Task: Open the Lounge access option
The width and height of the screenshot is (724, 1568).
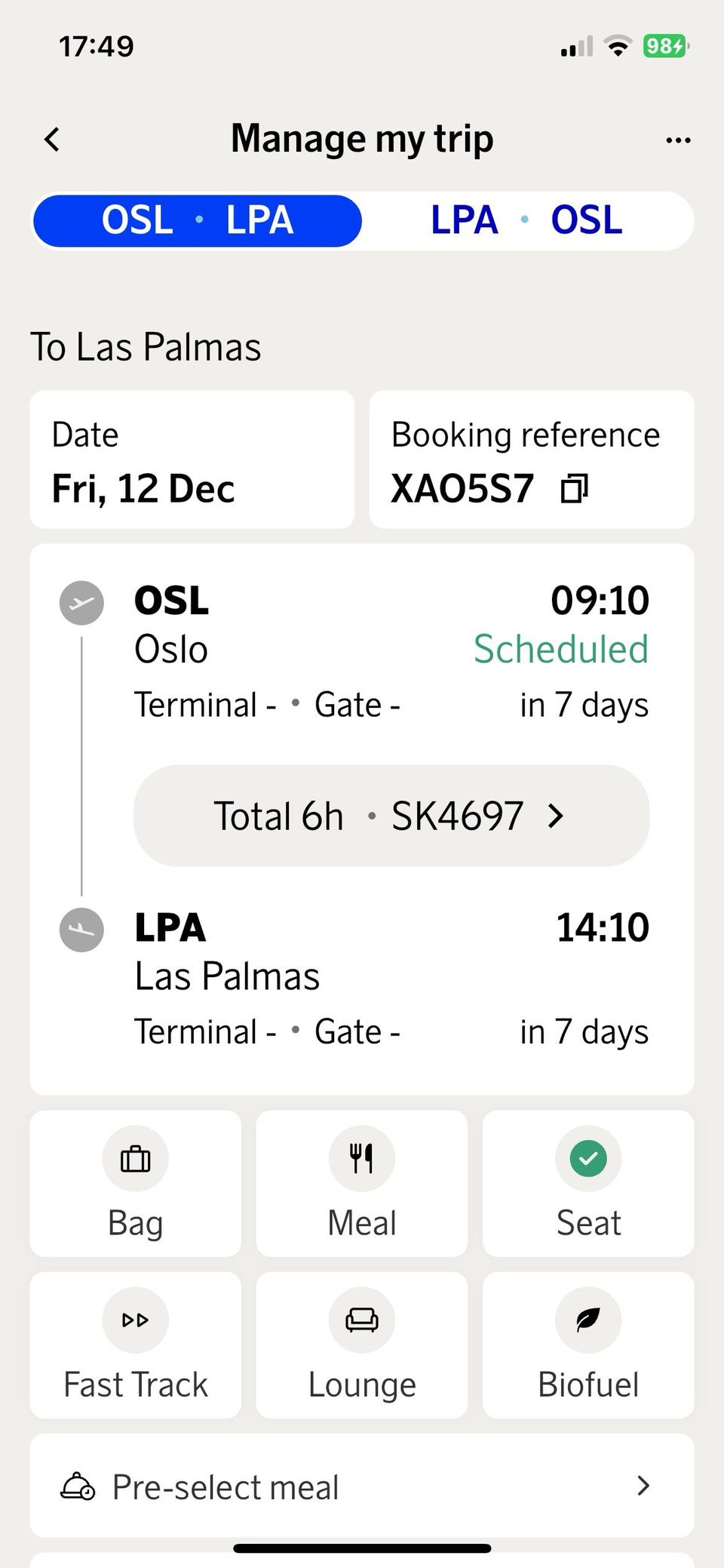Action: [x=362, y=1345]
